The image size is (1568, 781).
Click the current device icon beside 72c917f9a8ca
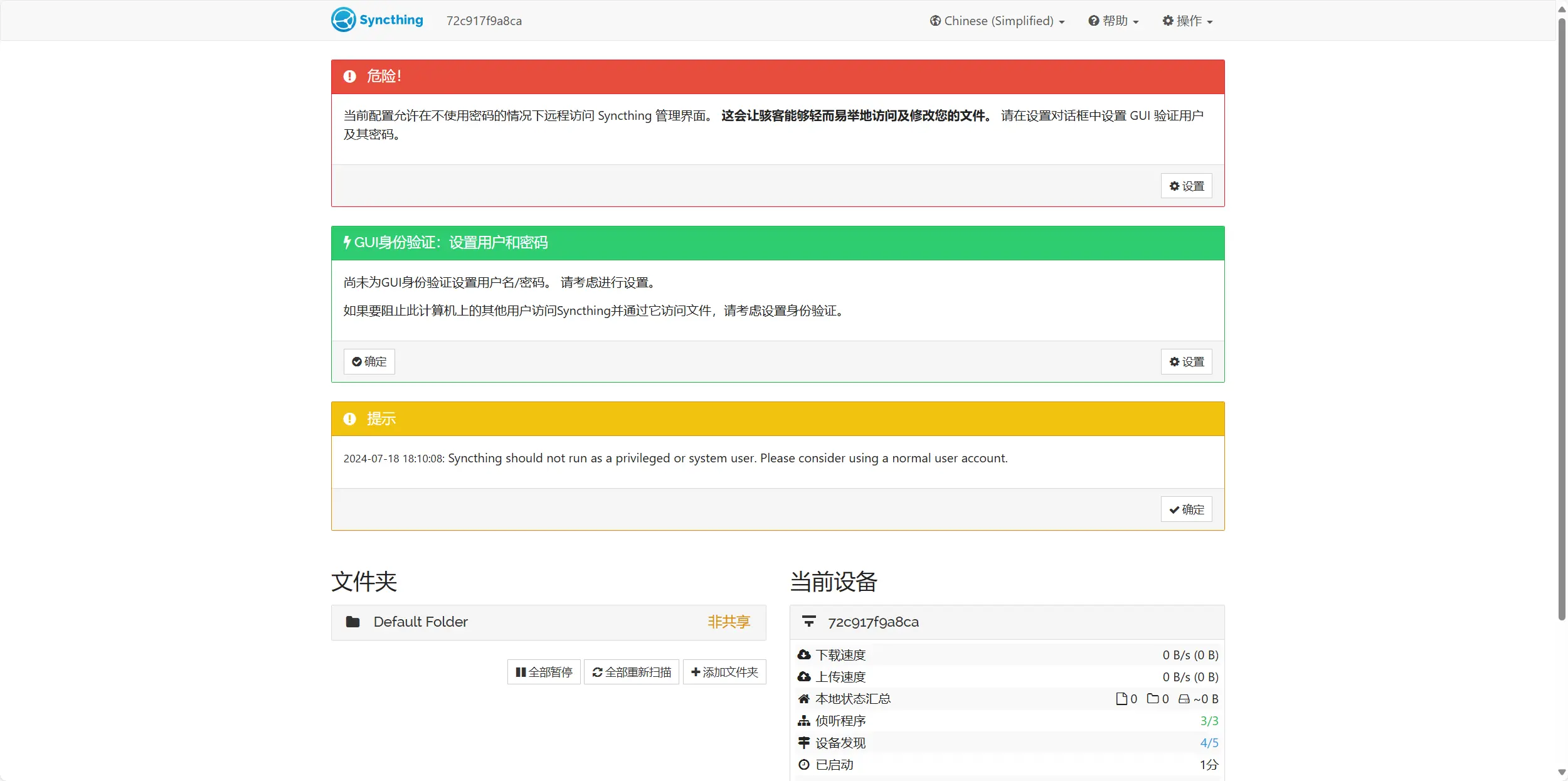click(809, 622)
